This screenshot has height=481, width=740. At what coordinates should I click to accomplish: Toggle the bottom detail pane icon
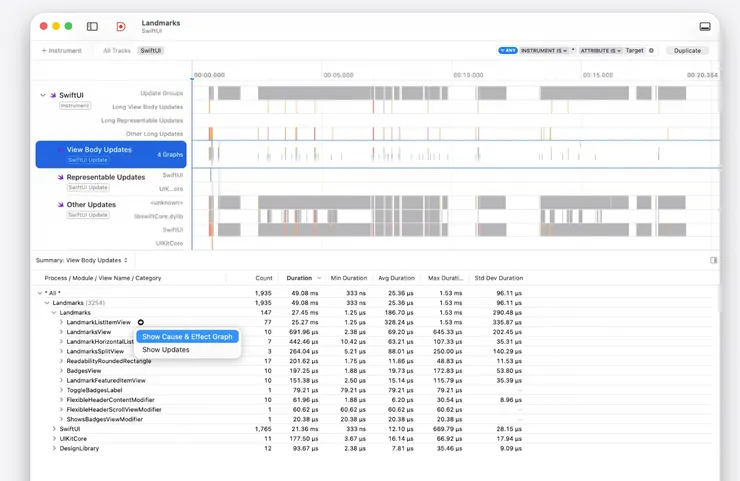tap(705, 27)
